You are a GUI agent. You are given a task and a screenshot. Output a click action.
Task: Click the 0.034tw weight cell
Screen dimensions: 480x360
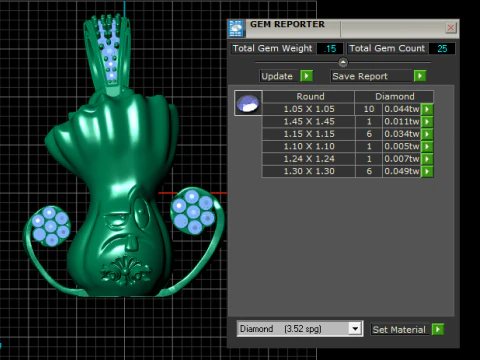(x=402, y=134)
